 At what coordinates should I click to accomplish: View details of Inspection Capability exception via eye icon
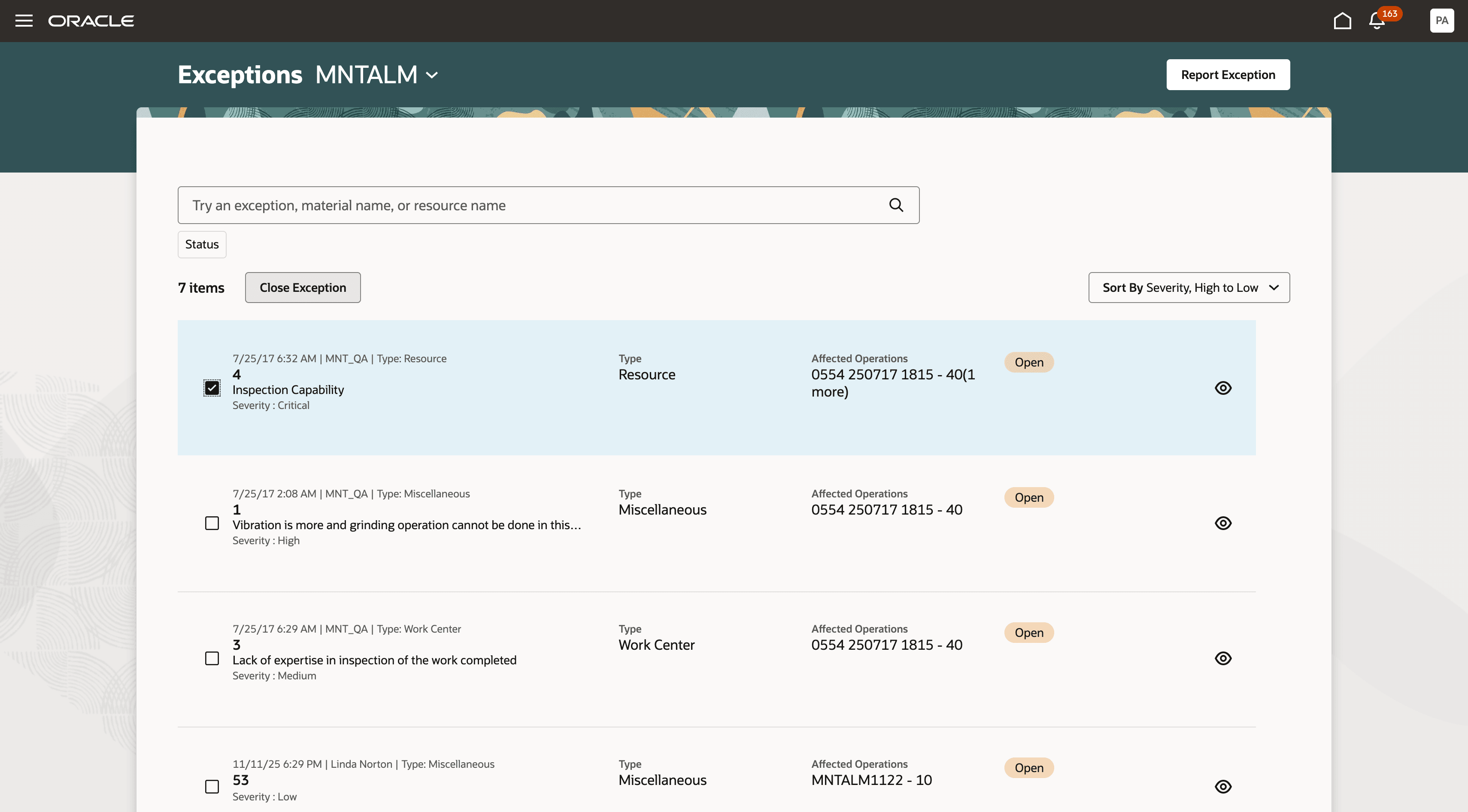[x=1223, y=388]
